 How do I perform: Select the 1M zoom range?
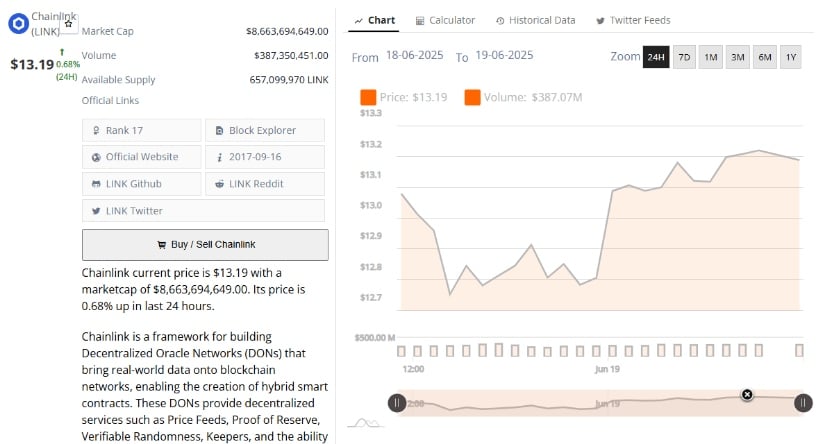(x=711, y=57)
